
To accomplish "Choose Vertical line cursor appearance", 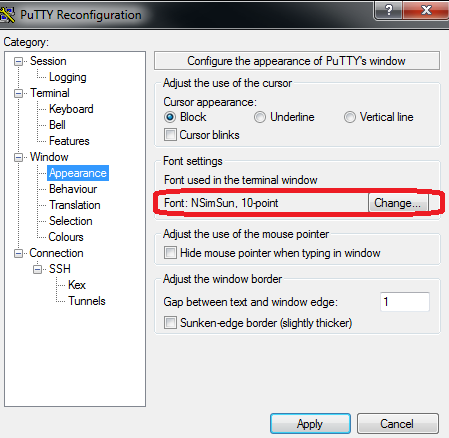I will [x=350, y=117].
